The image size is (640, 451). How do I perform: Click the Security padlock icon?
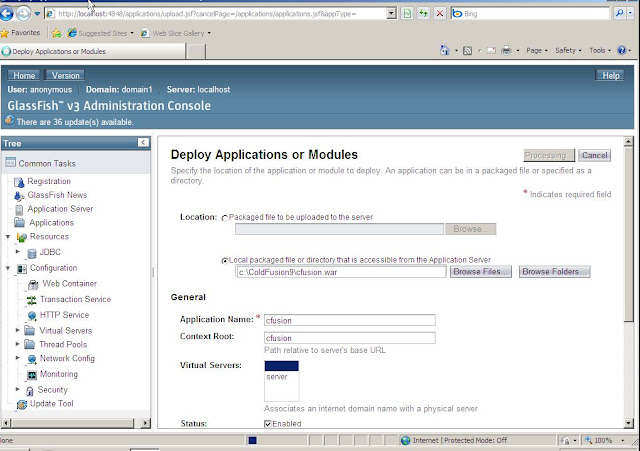pos(29,391)
